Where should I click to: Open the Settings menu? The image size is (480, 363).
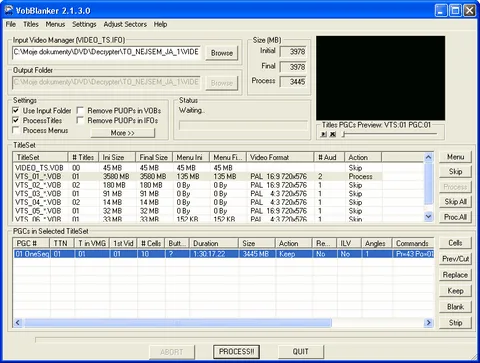[84, 24]
